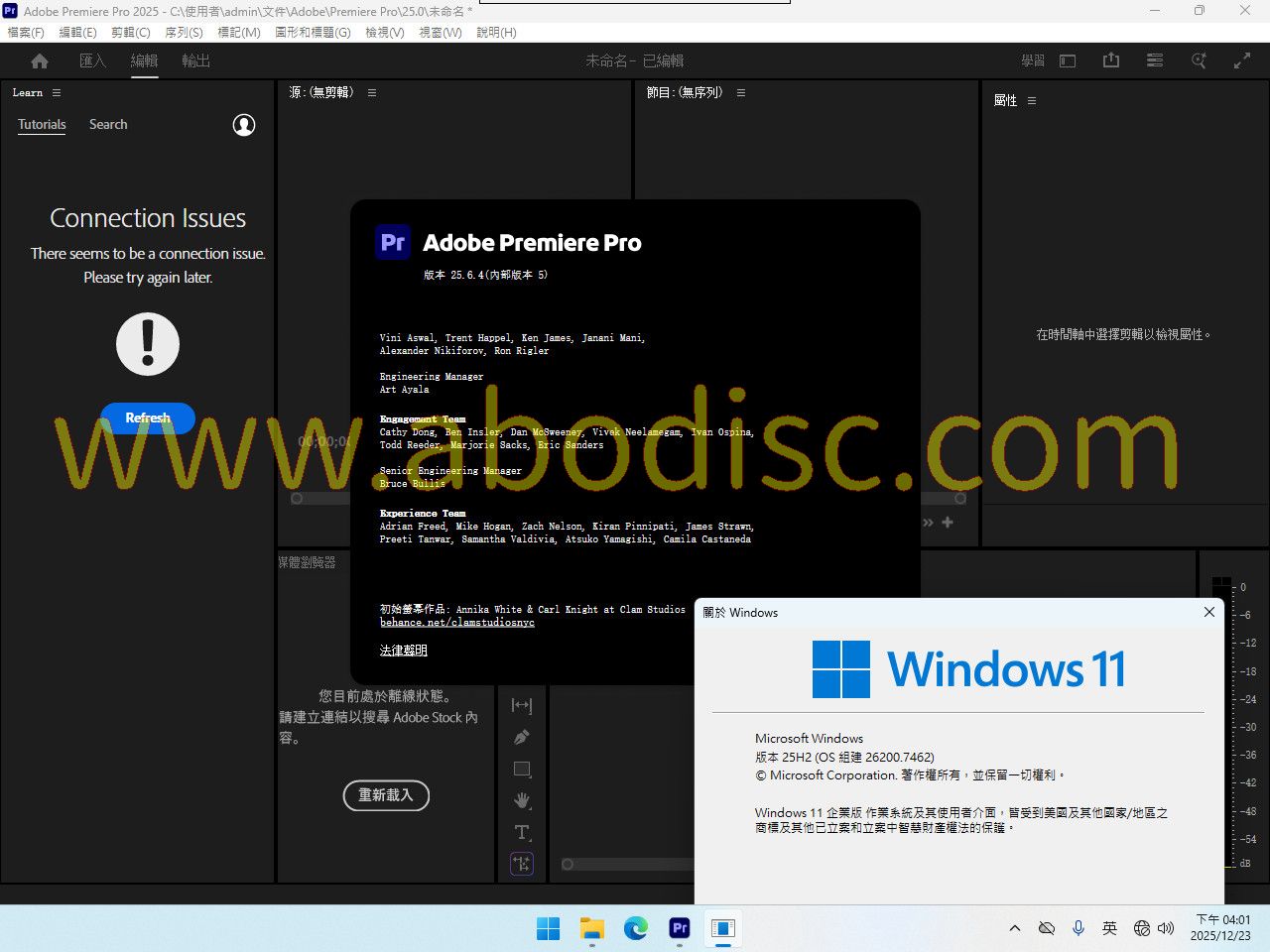Select the Pen tool
Screen dimensions: 1270x952
(522, 737)
